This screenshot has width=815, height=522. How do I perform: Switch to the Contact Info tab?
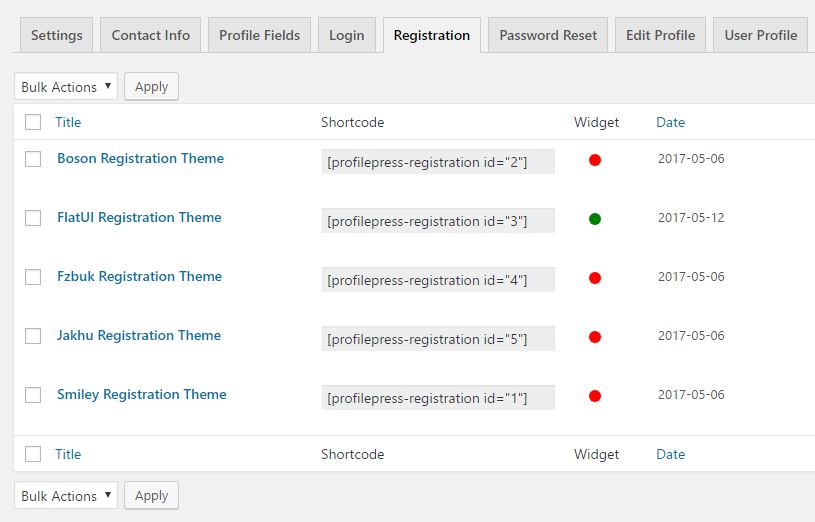point(151,35)
